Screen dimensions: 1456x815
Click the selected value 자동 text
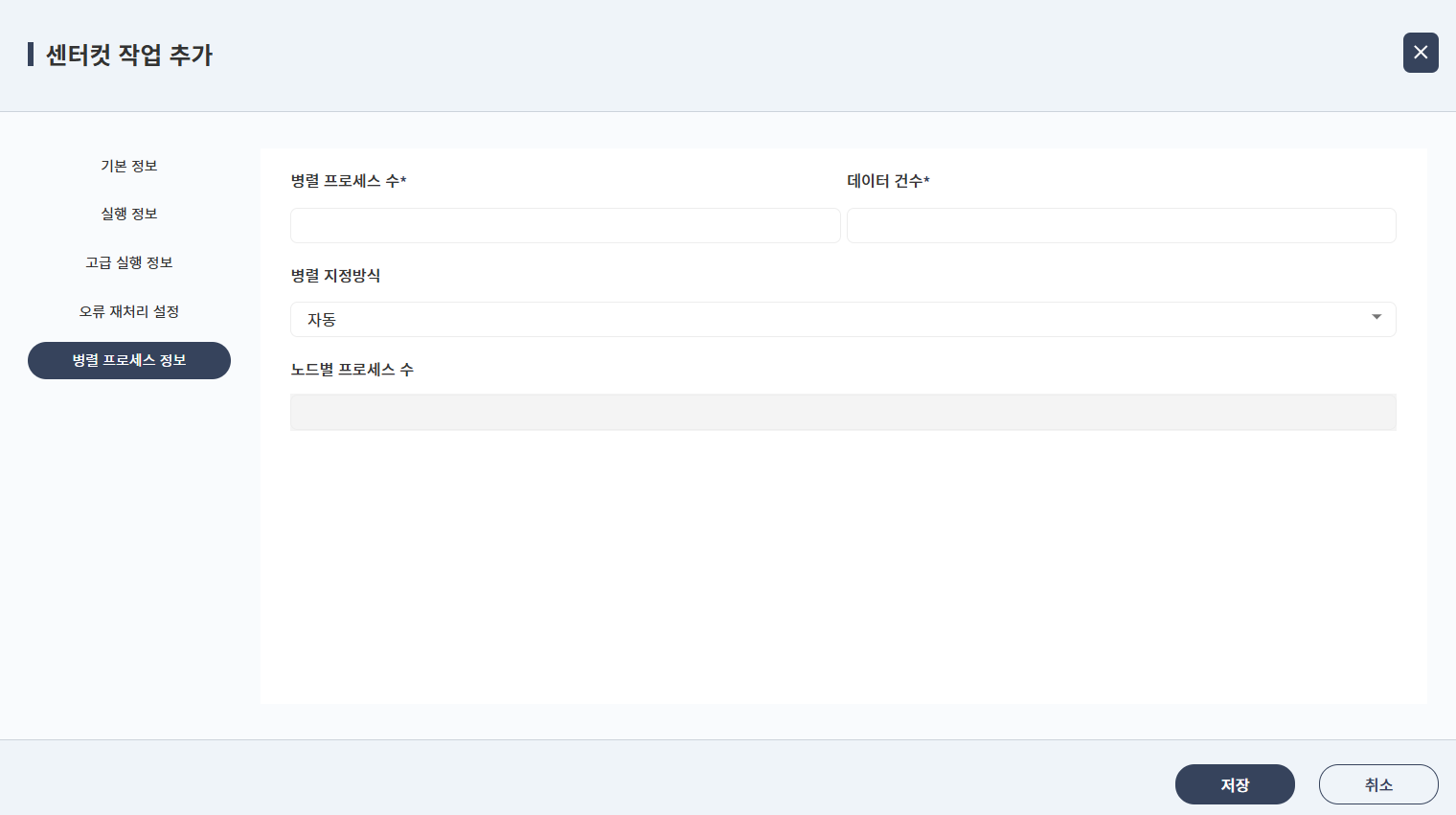322,320
